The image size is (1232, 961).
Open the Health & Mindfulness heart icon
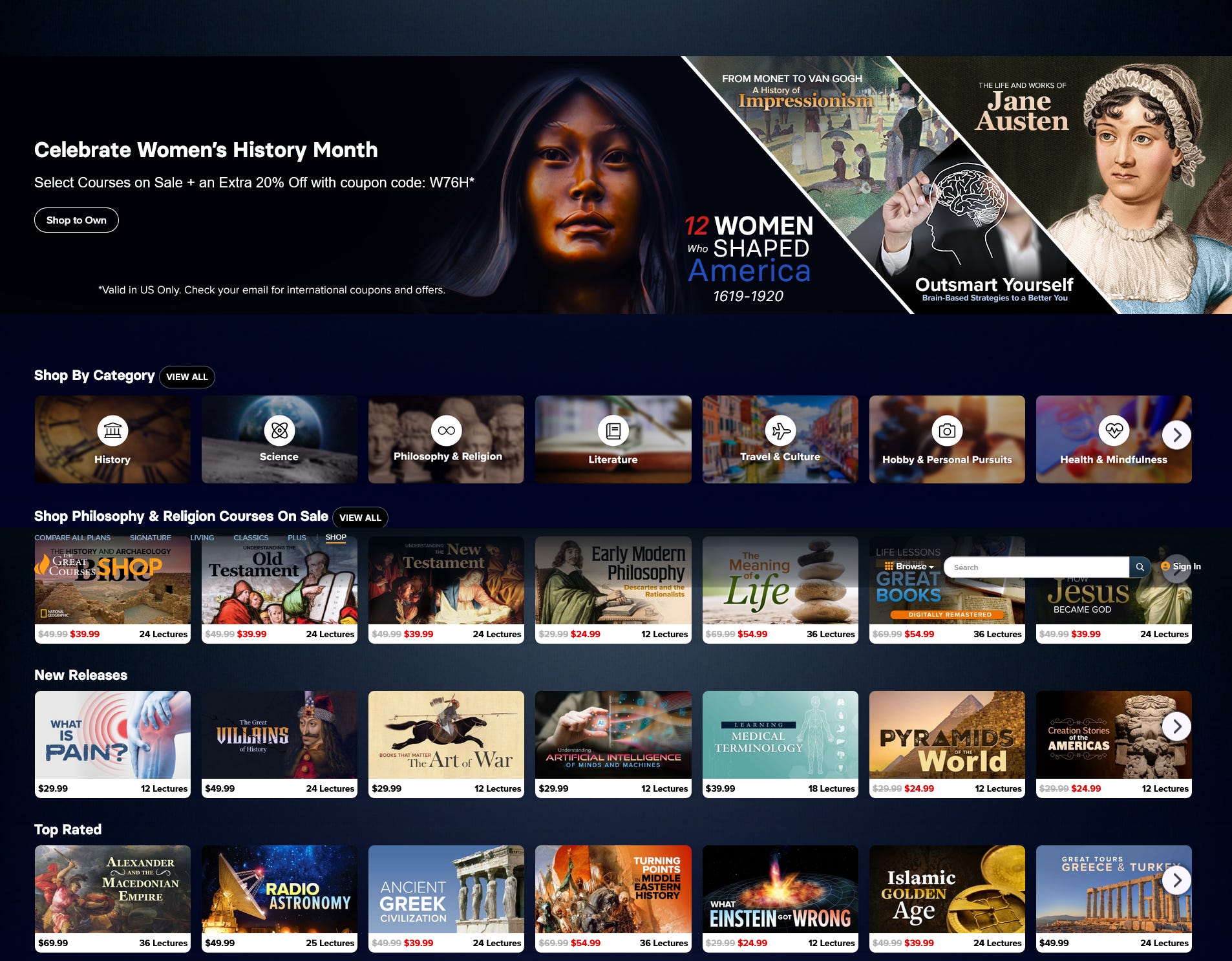(1114, 430)
